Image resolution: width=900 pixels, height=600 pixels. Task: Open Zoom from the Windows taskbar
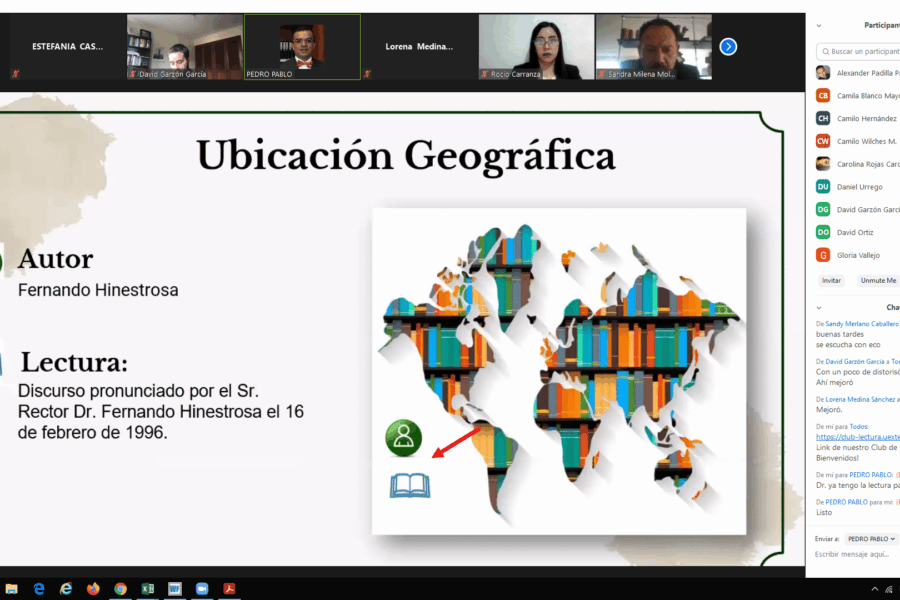click(201, 589)
